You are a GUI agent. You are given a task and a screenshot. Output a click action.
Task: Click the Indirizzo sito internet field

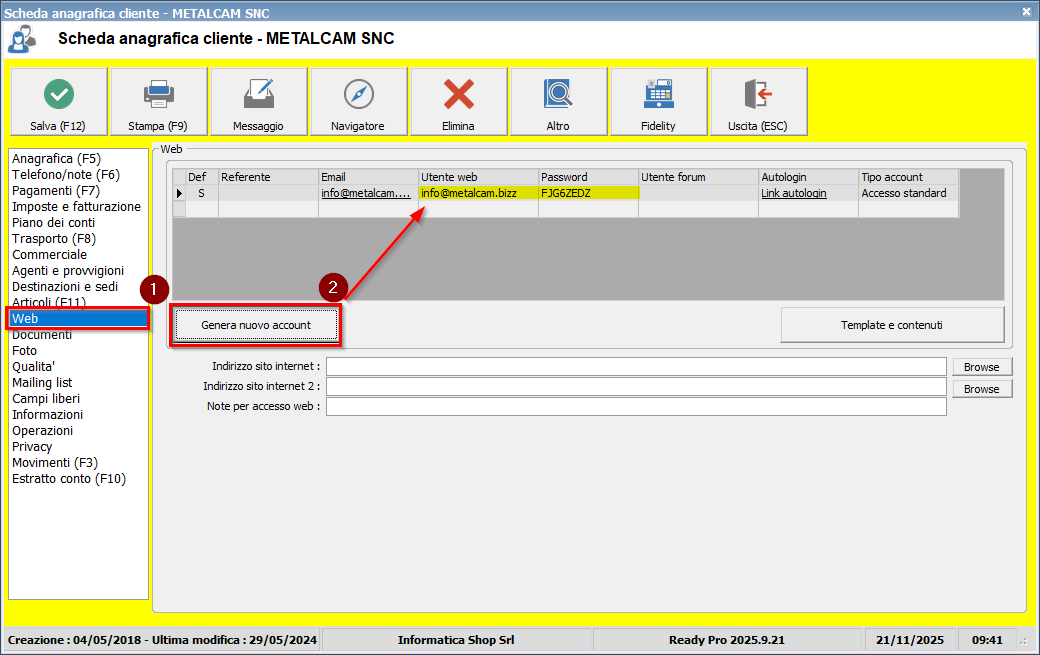click(635, 367)
